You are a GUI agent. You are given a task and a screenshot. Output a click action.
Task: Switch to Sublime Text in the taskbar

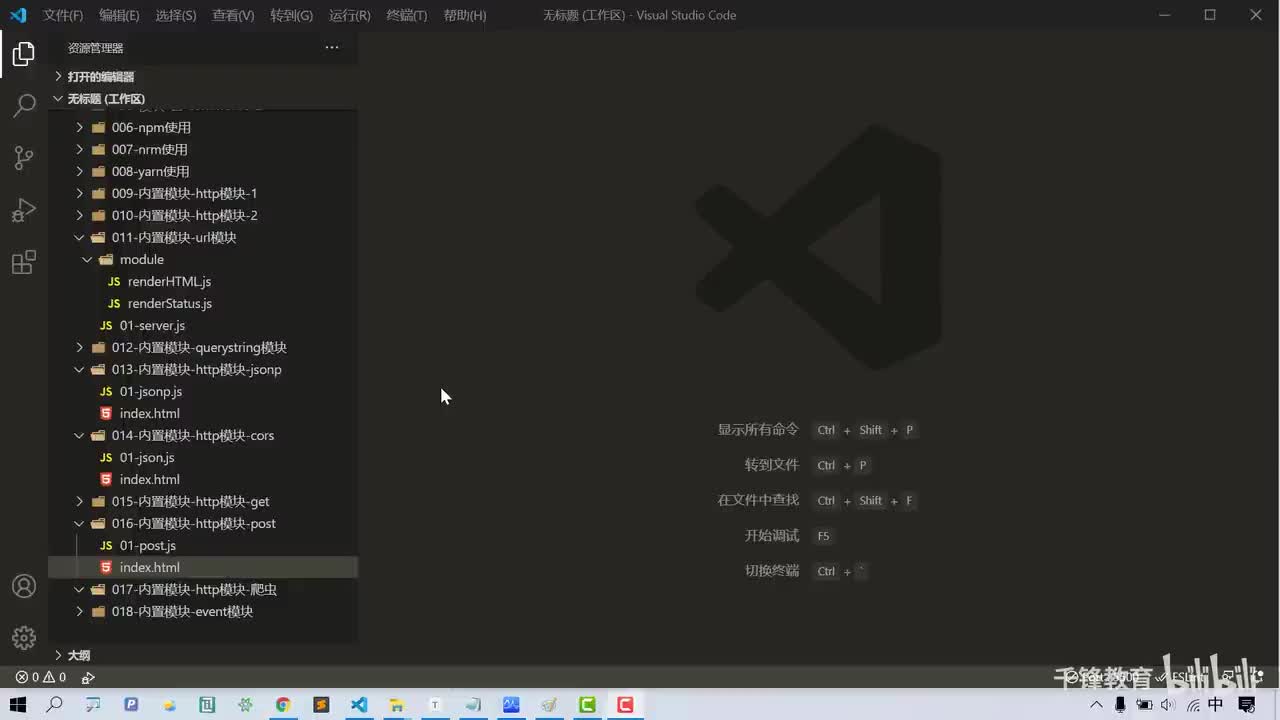pos(321,705)
